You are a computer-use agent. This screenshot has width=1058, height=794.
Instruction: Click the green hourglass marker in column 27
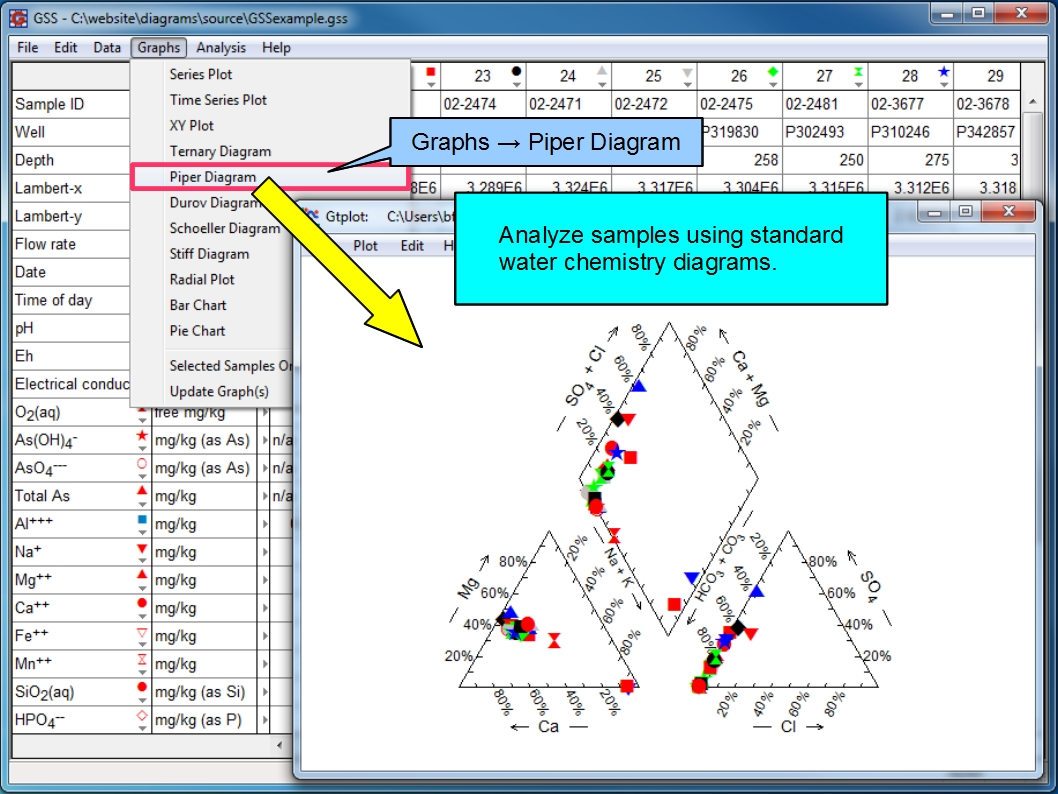coord(858,71)
